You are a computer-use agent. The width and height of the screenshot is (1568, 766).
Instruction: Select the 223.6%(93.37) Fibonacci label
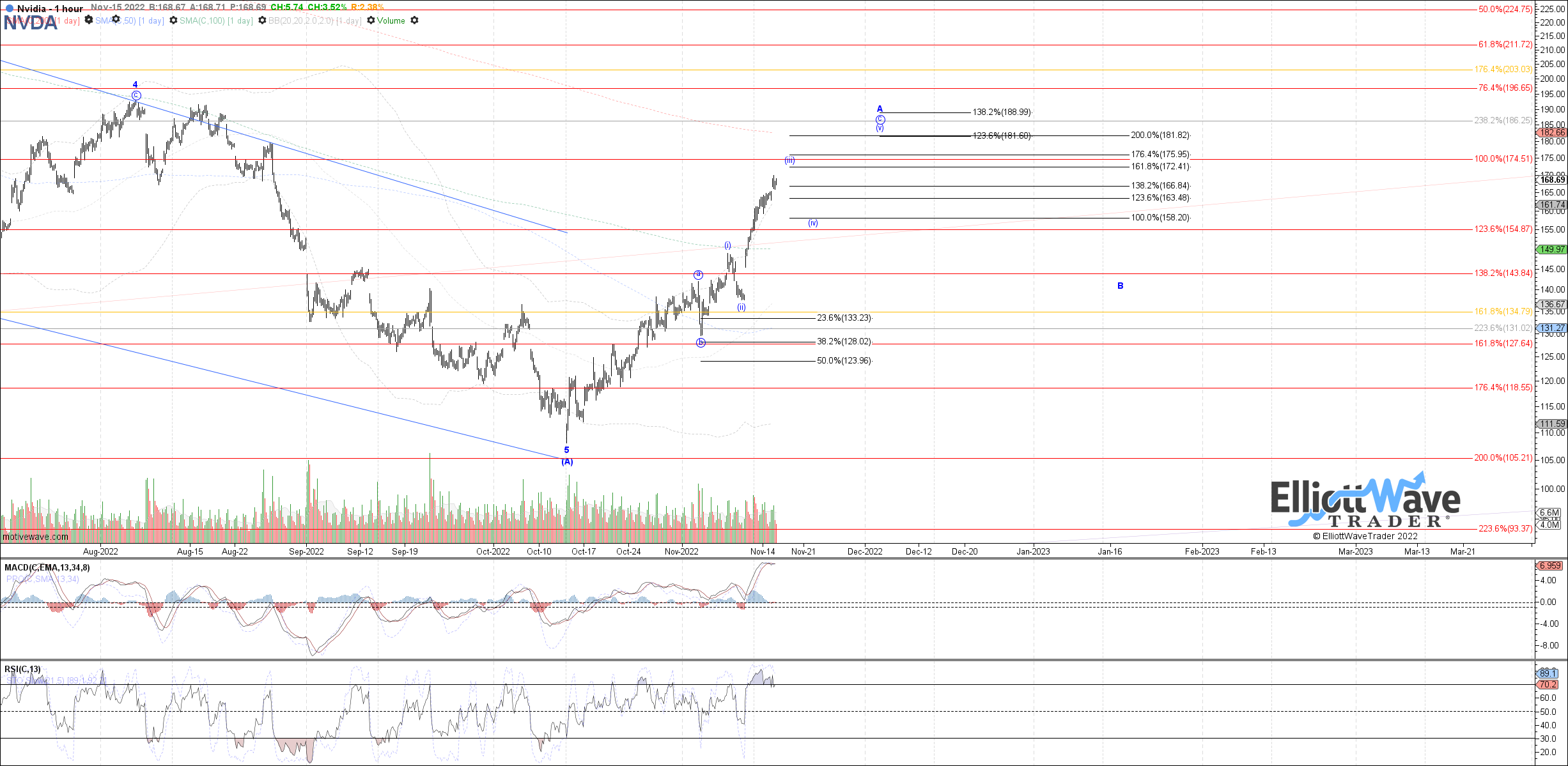[1505, 528]
